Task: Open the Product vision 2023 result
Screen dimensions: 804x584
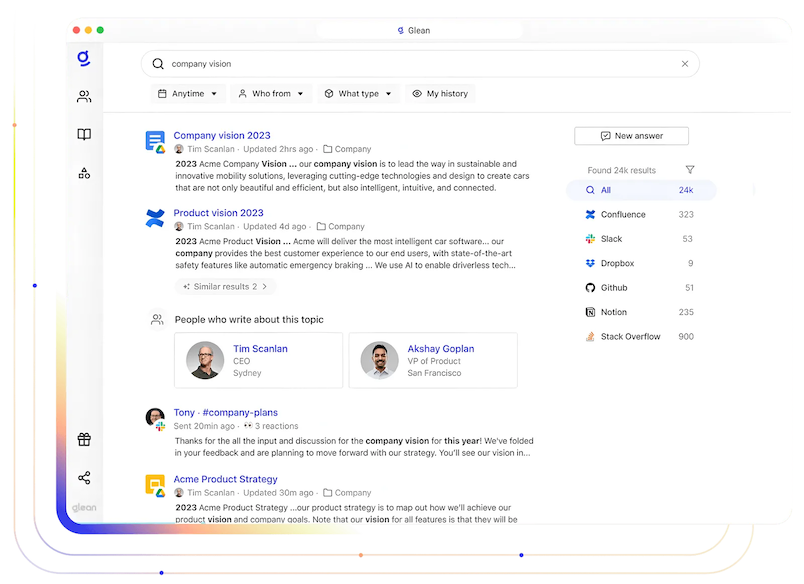Action: pos(218,213)
